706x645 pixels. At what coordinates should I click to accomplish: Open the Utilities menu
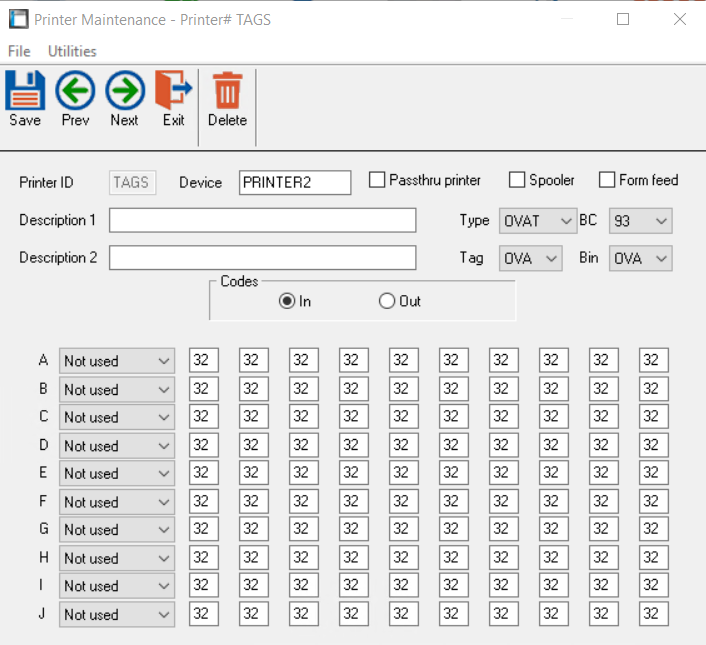pos(72,51)
